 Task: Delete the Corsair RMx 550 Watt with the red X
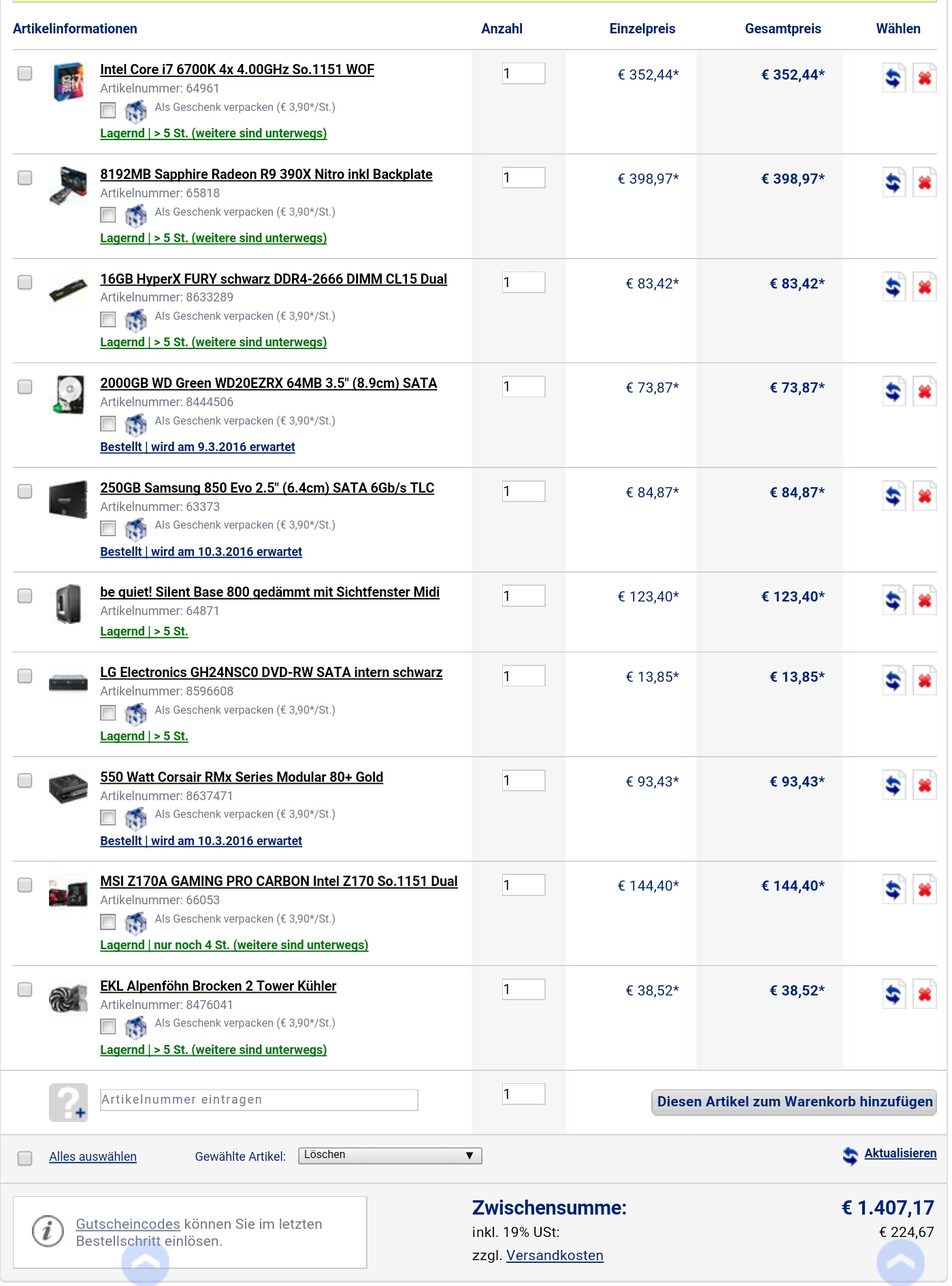924,785
